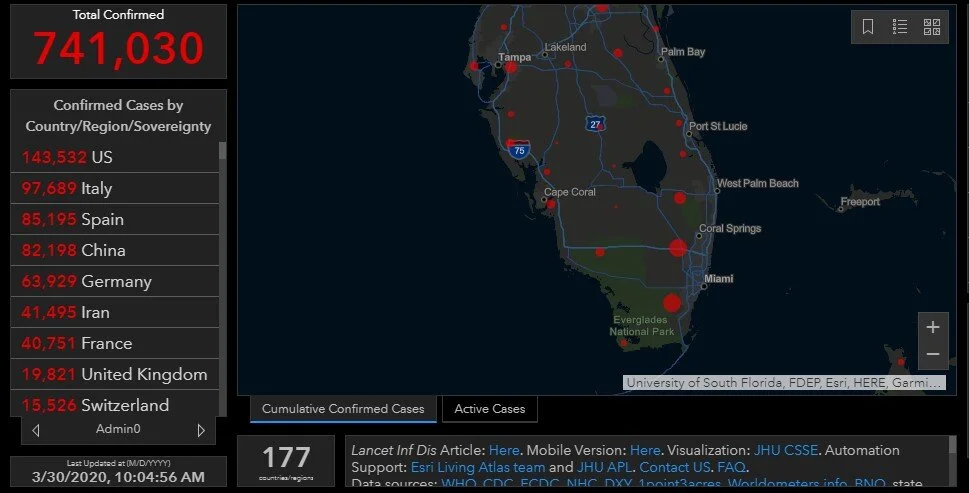Screen dimensions: 969x493
Task: Click the 741,030 Total Confirmed figure
Action: pyautogui.click(x=118, y=48)
